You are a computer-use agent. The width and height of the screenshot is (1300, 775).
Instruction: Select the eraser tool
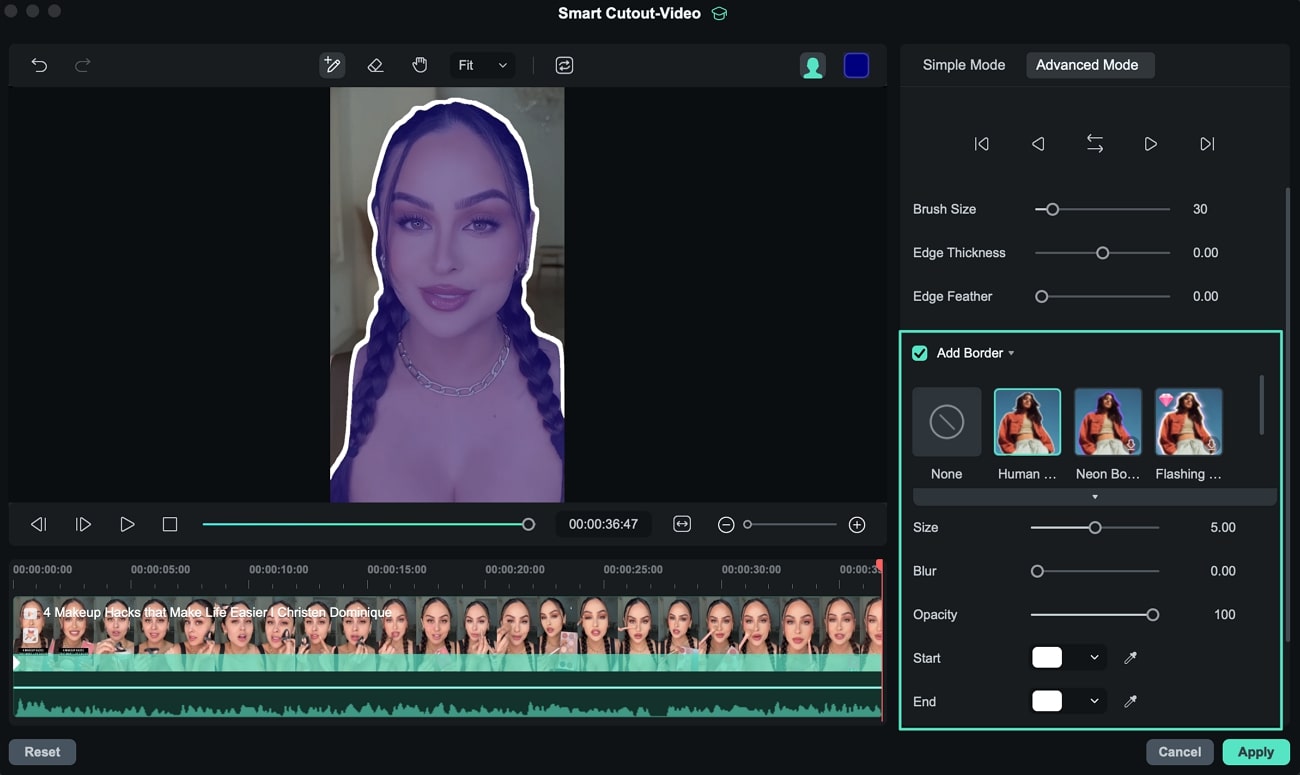(x=375, y=65)
